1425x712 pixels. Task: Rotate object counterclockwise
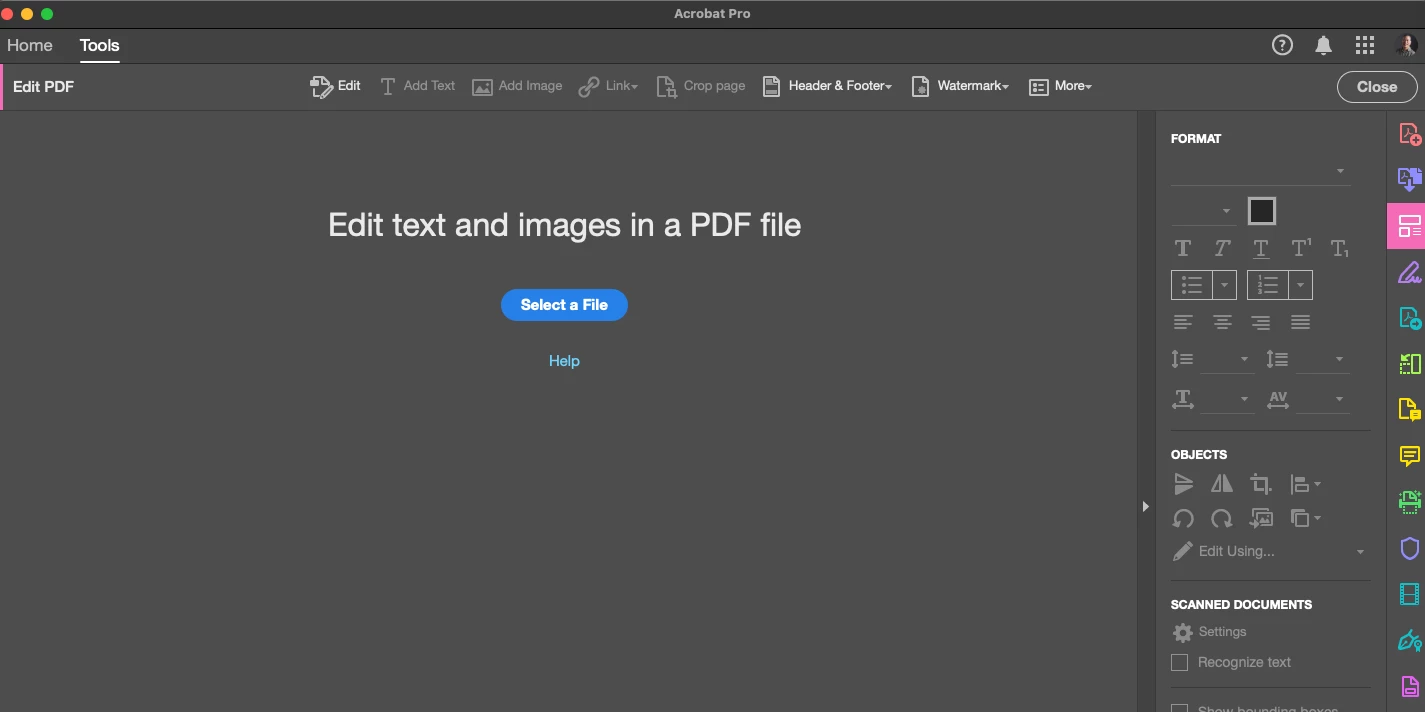click(1183, 518)
